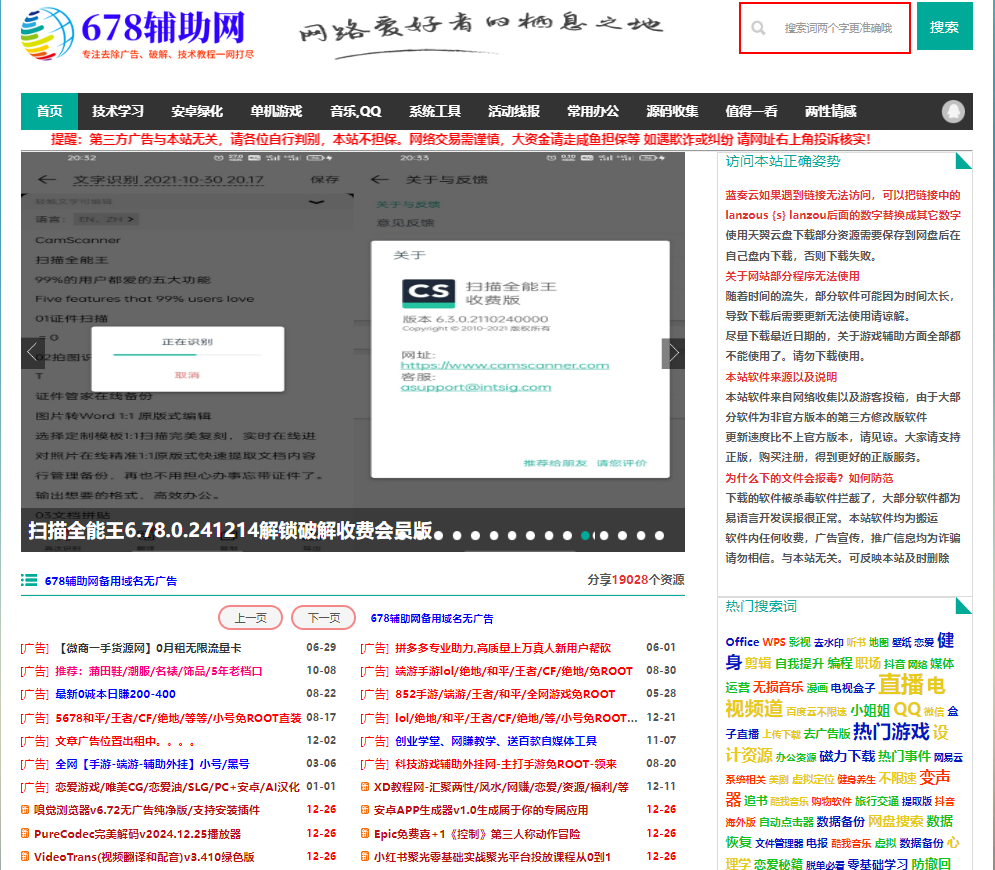Click the orange icon before 安卓APP生成器
Screen dimensions: 995x870
point(365,810)
